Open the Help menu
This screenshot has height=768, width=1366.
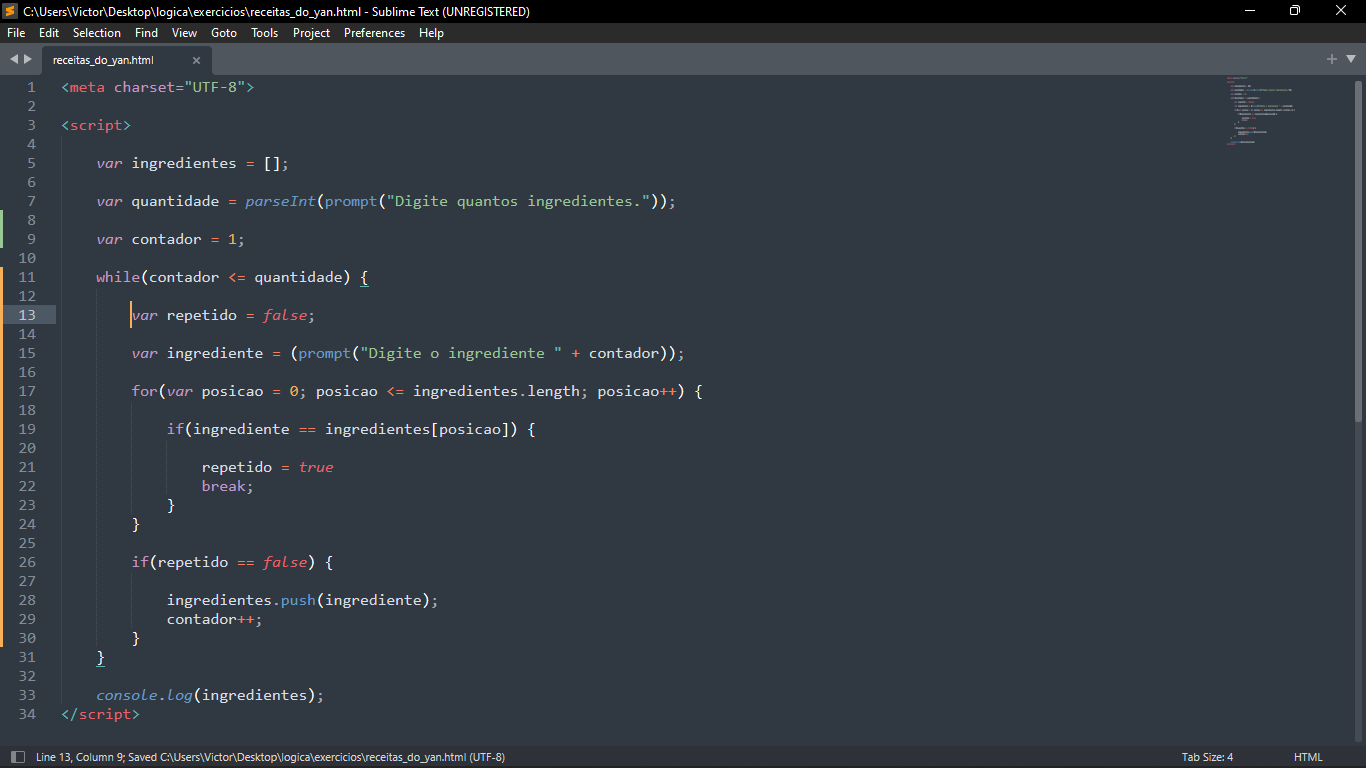[x=431, y=33]
